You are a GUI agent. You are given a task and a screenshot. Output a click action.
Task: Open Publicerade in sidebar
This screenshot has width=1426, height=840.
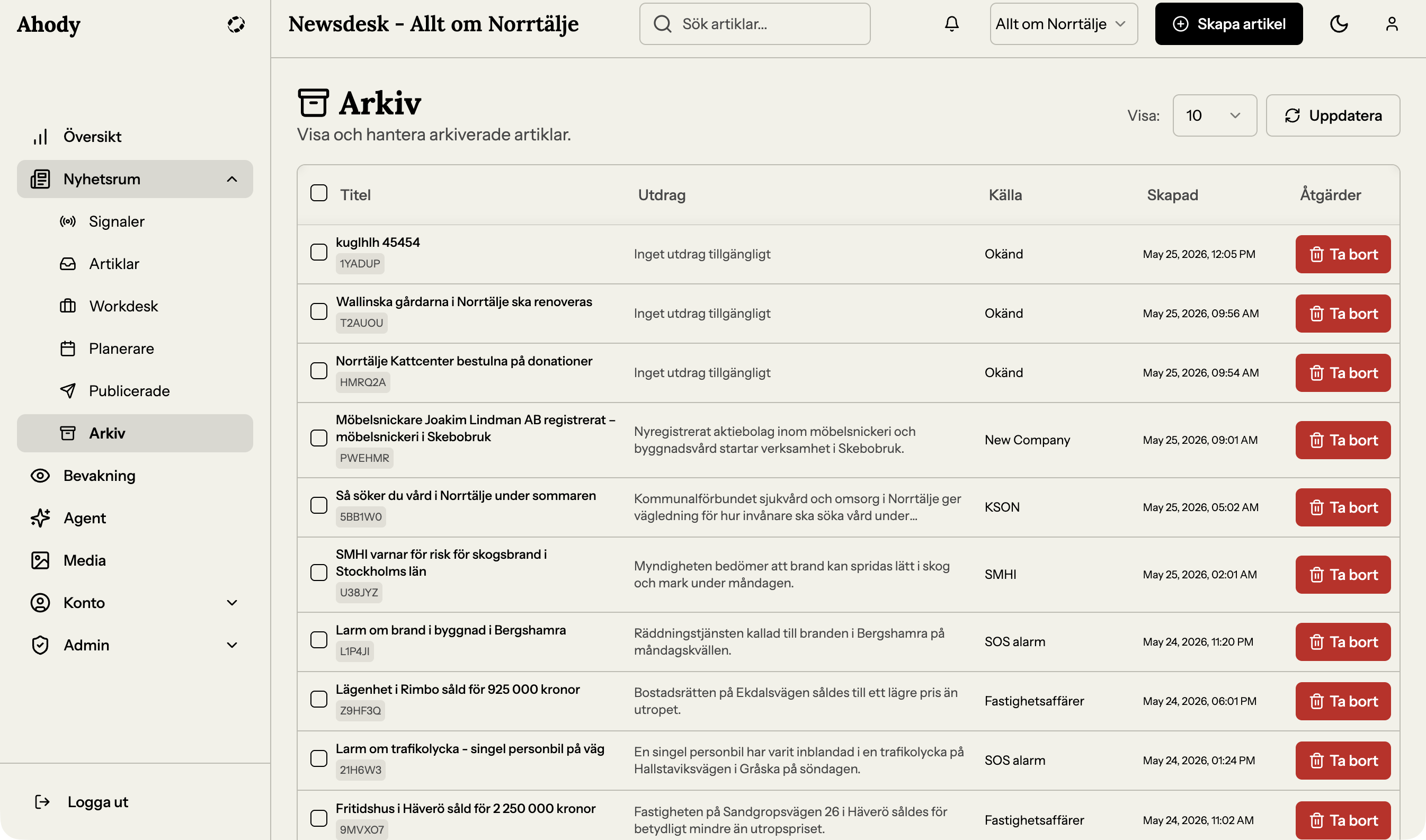click(x=135, y=391)
